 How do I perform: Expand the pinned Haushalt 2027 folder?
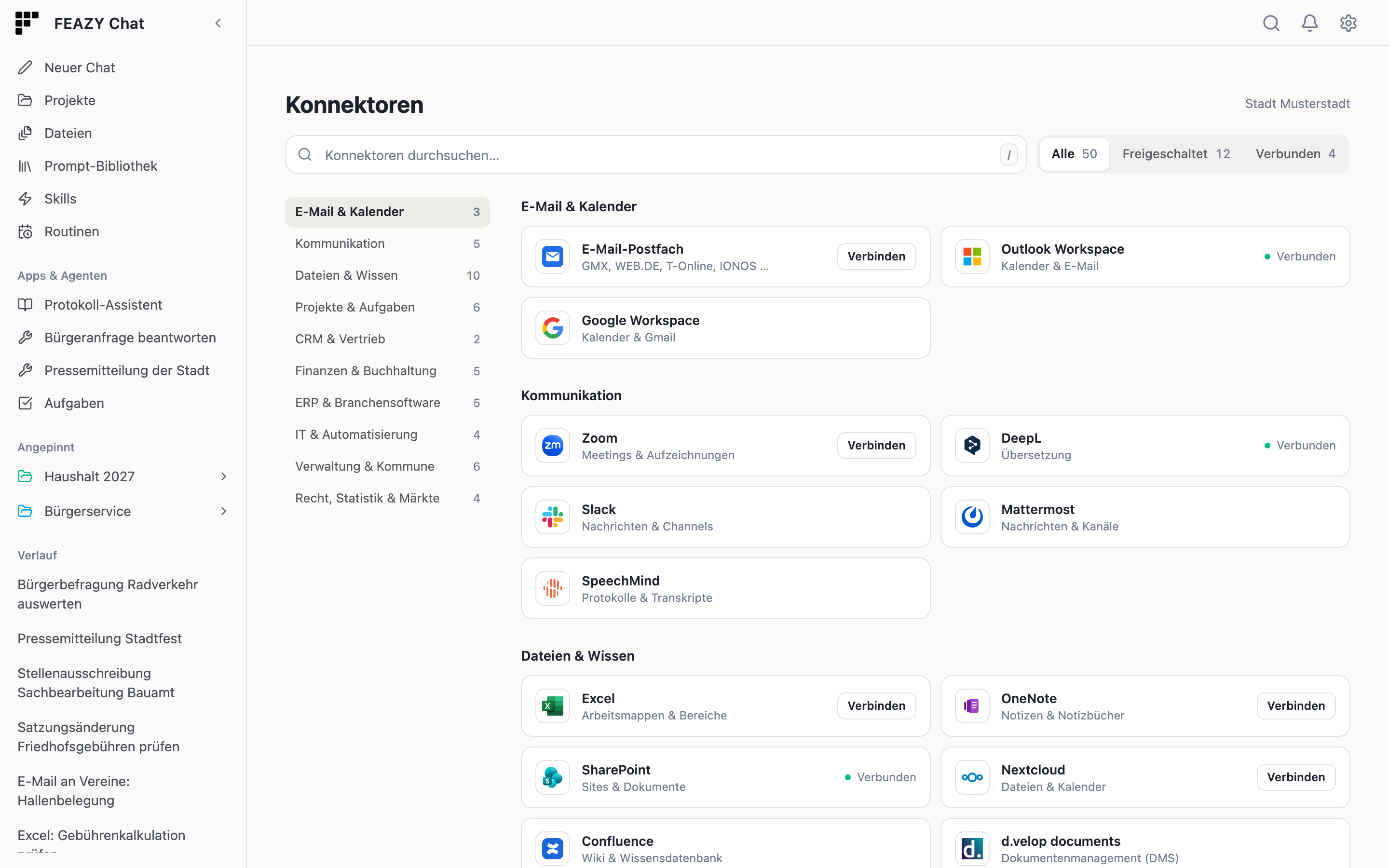pos(223,476)
